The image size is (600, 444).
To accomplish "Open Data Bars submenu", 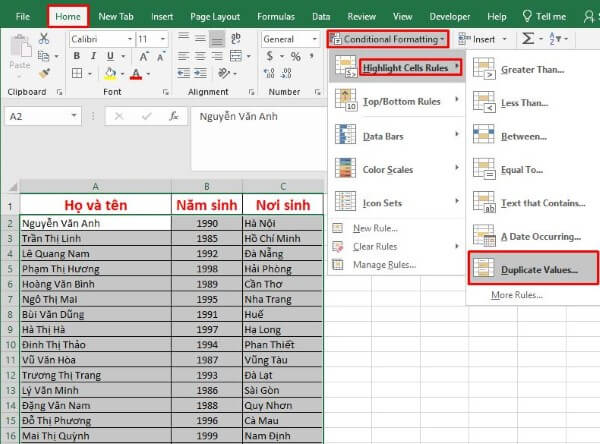I will click(397, 136).
